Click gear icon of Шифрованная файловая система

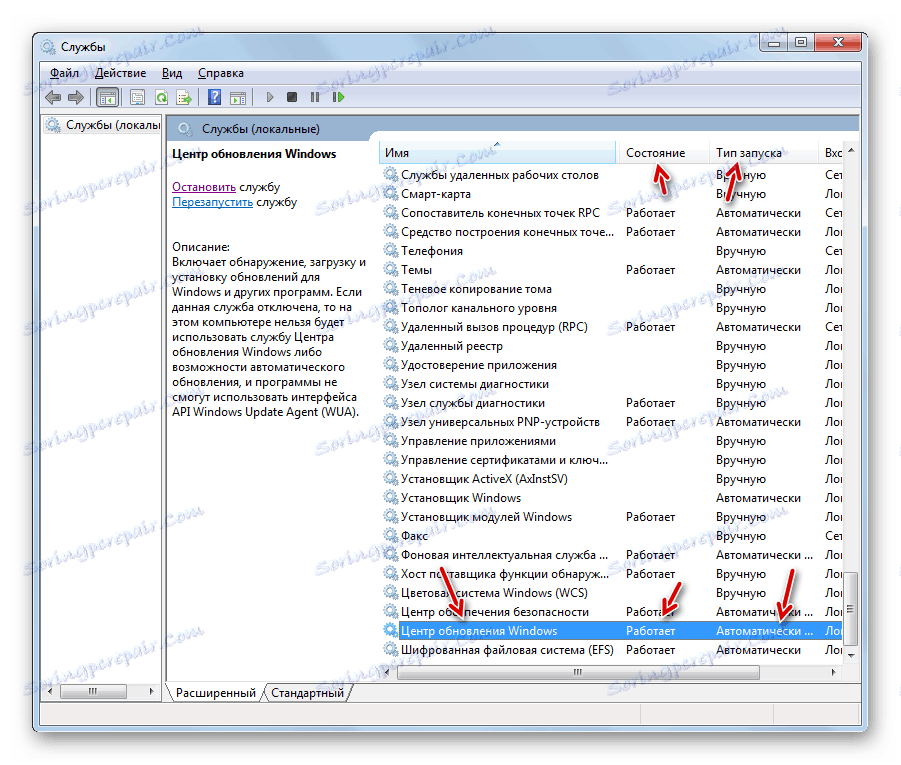click(x=391, y=649)
